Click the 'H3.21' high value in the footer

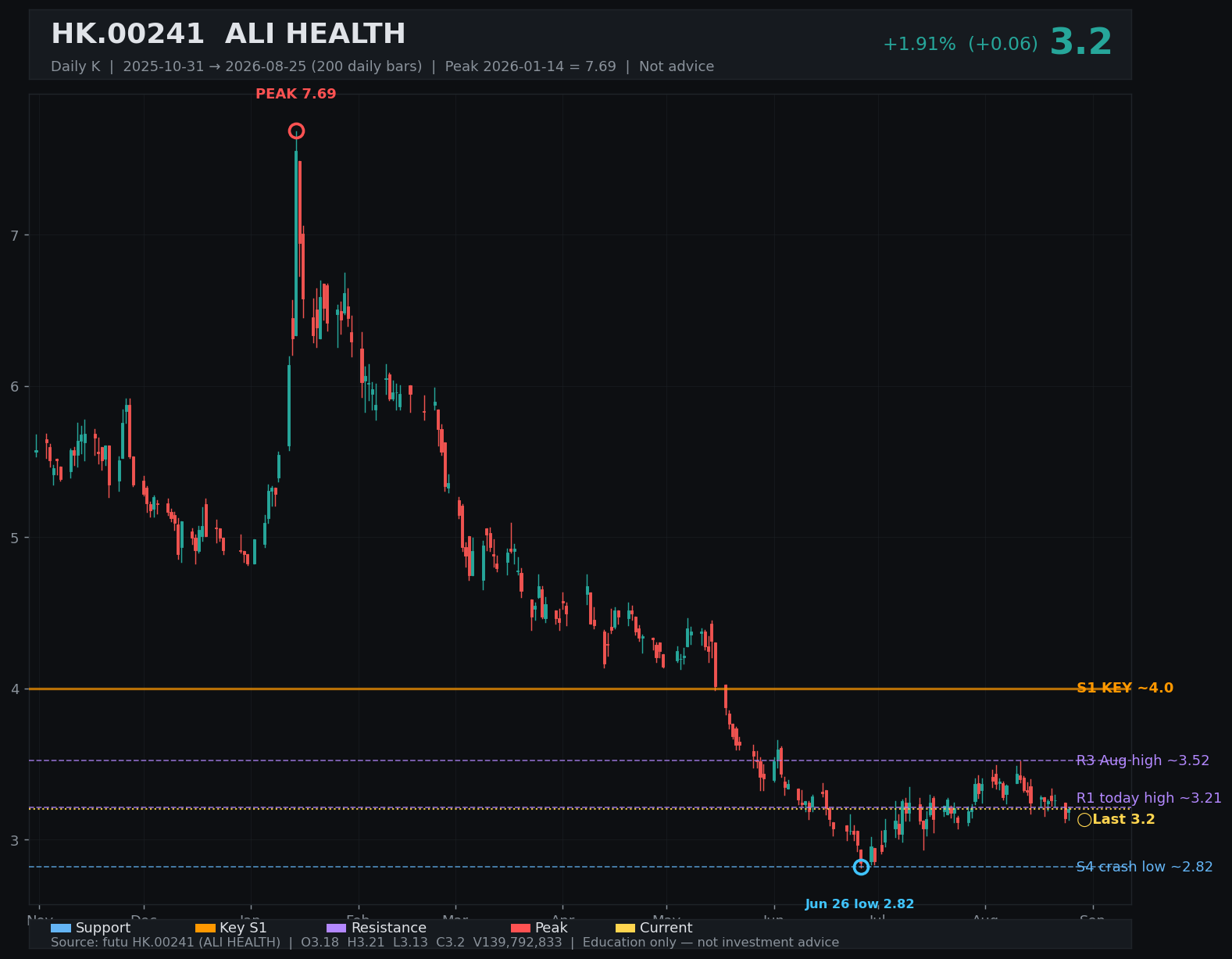[366, 943]
